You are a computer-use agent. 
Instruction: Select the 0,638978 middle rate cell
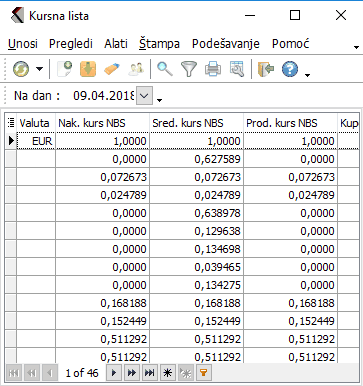196,213
